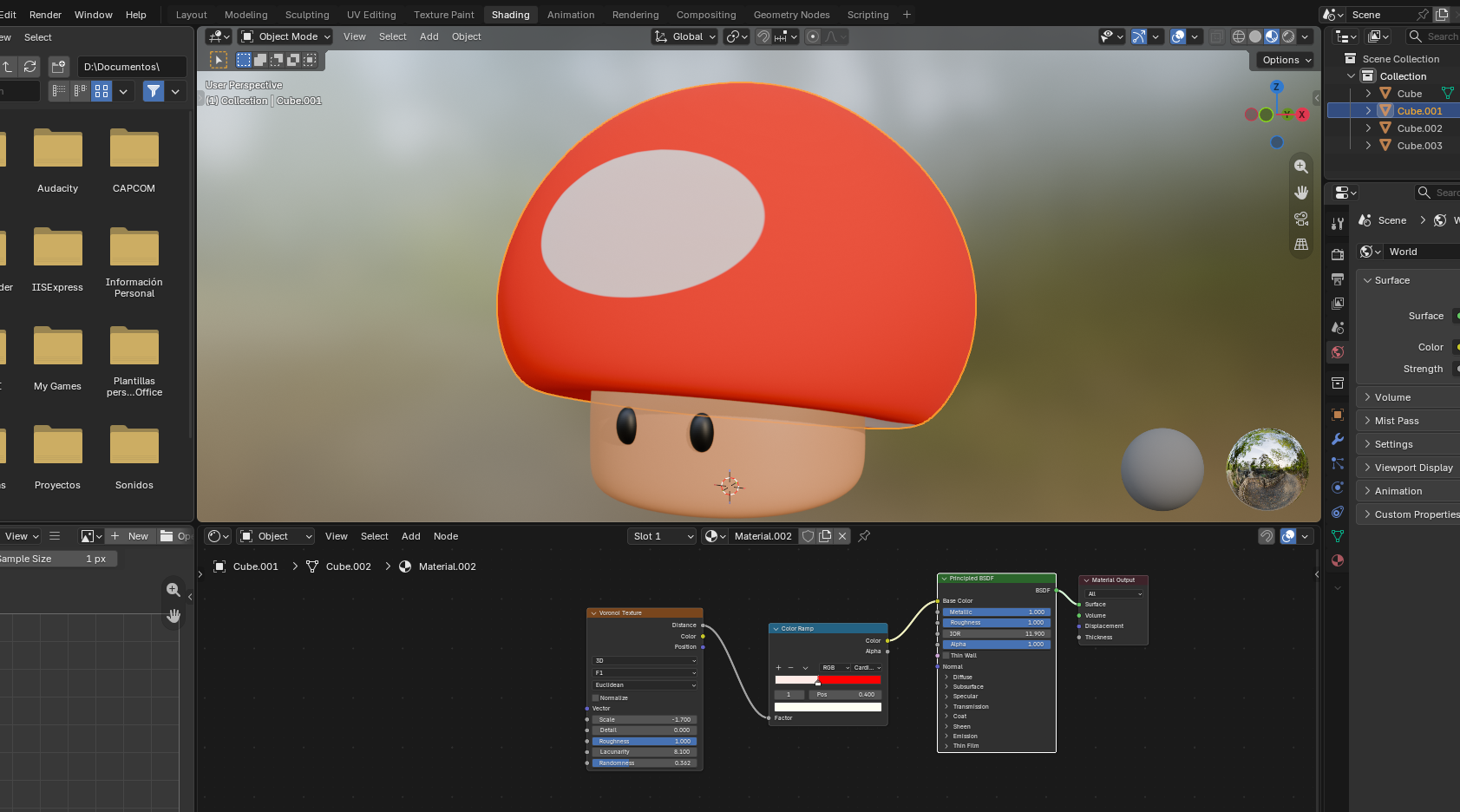Create new folder in file browser
Screen dimensions: 1460x812
pos(59,67)
